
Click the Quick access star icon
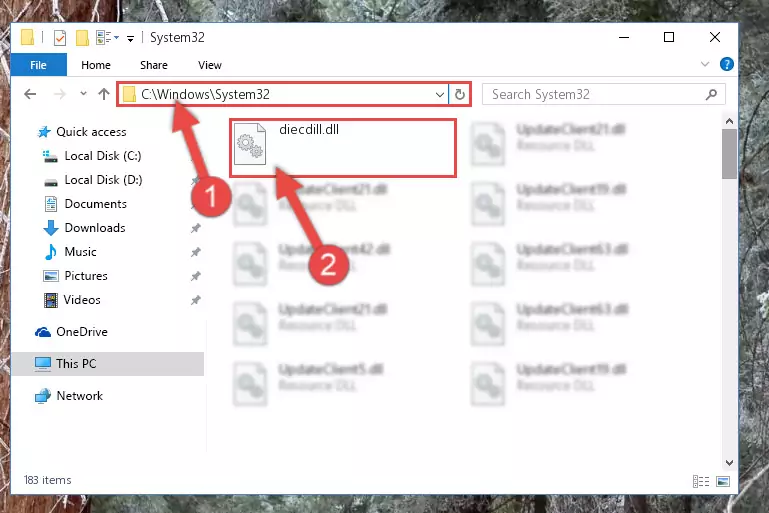coord(44,131)
